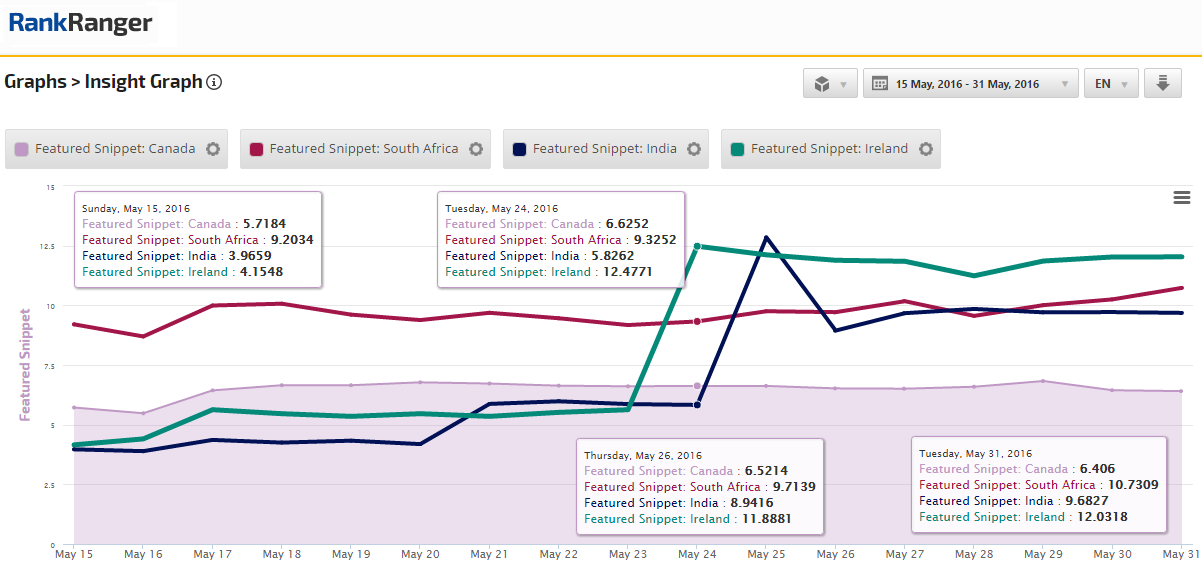Screen dimensions: 1202x569
Task: Click the info icon beside Insight Graph
Action: [214, 82]
